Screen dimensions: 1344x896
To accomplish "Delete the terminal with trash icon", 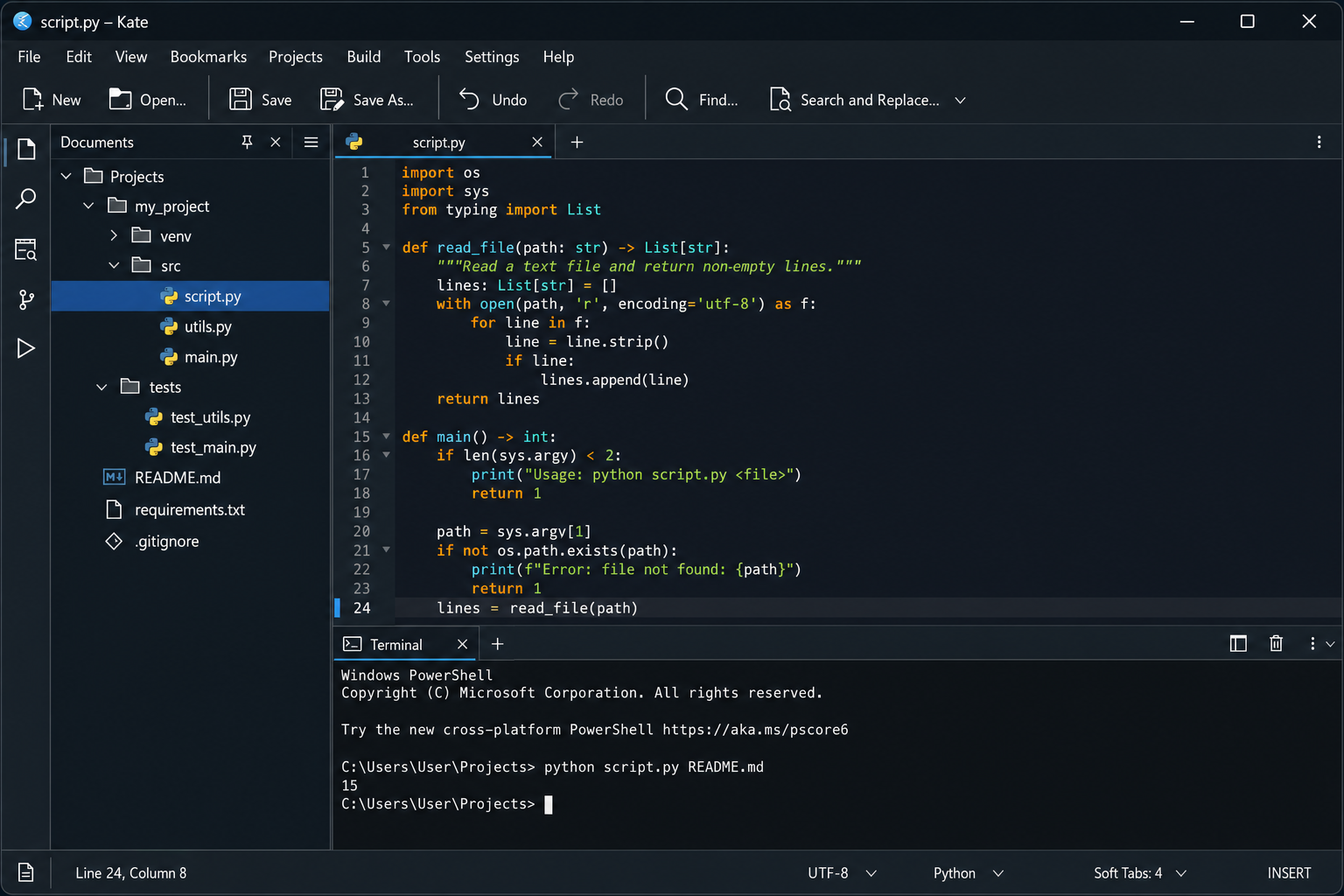I will [1276, 644].
